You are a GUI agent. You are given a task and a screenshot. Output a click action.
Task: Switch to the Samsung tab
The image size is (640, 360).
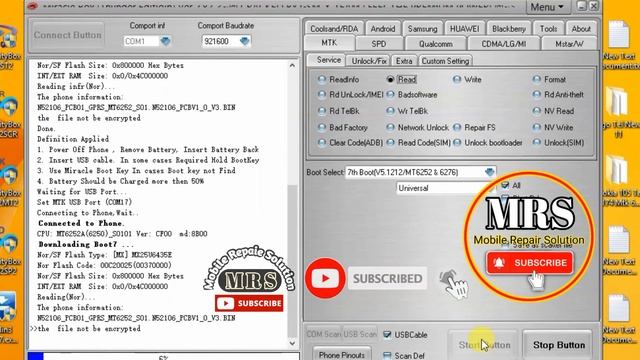click(x=422, y=29)
